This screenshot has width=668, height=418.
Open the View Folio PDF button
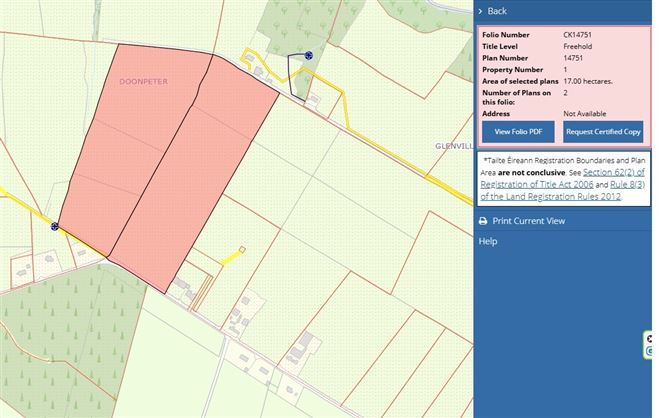(x=517, y=132)
